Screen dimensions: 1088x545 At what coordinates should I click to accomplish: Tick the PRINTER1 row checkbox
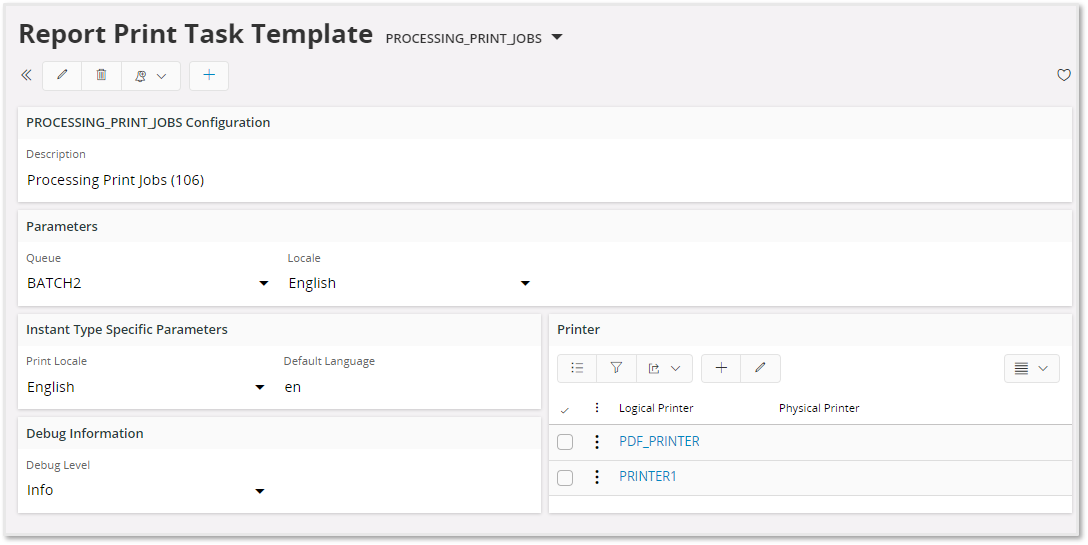(565, 477)
